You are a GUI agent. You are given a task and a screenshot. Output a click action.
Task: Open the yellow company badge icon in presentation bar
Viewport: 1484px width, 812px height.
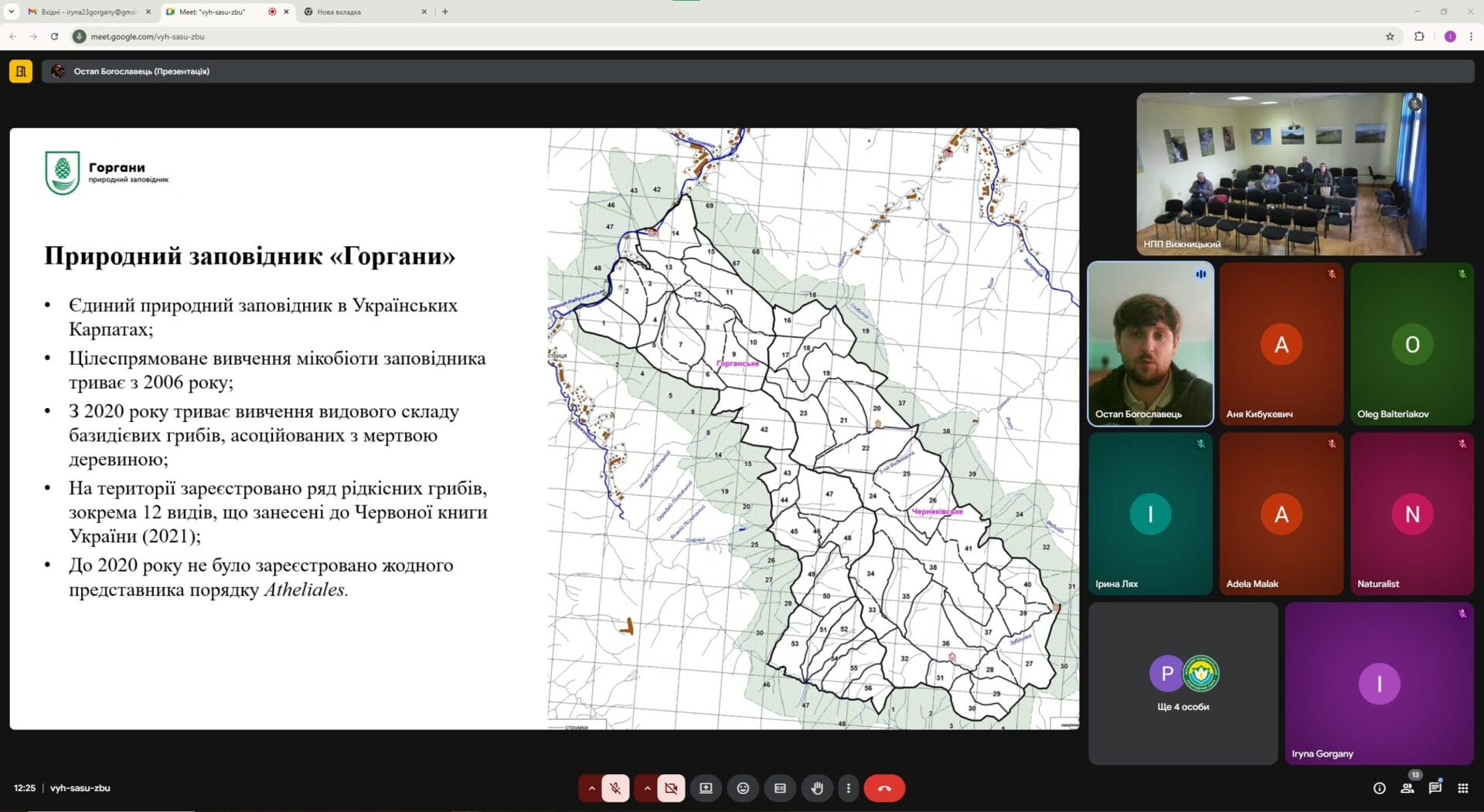(21, 71)
